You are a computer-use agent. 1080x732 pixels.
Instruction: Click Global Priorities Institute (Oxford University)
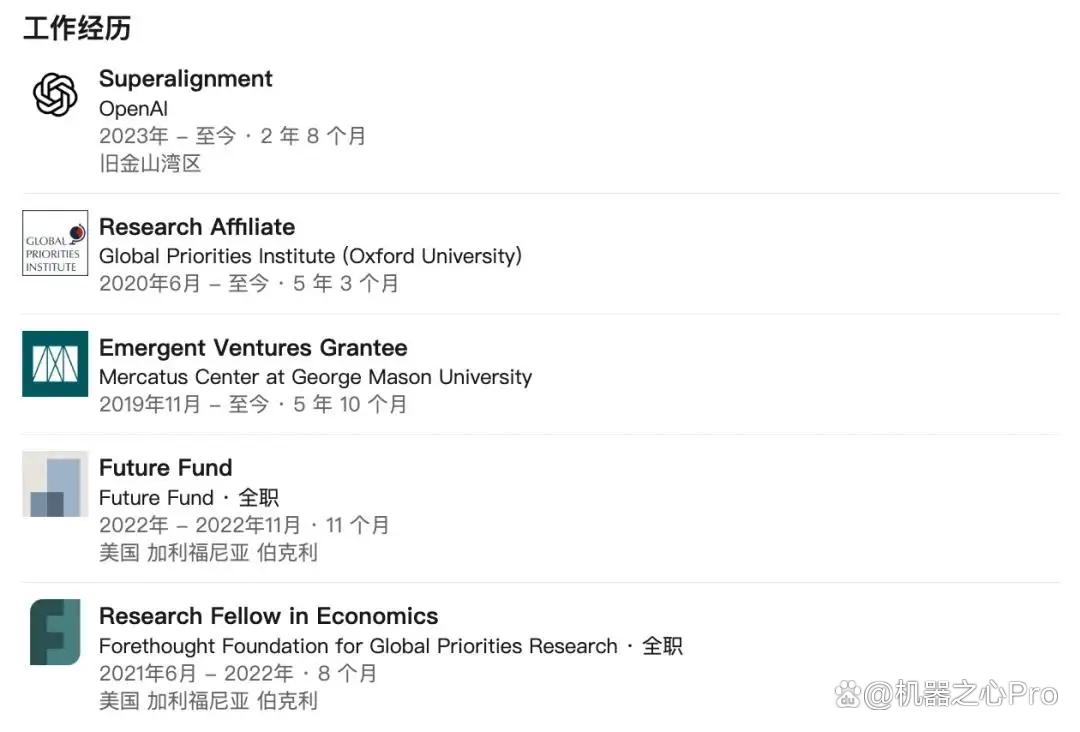[x=311, y=256]
